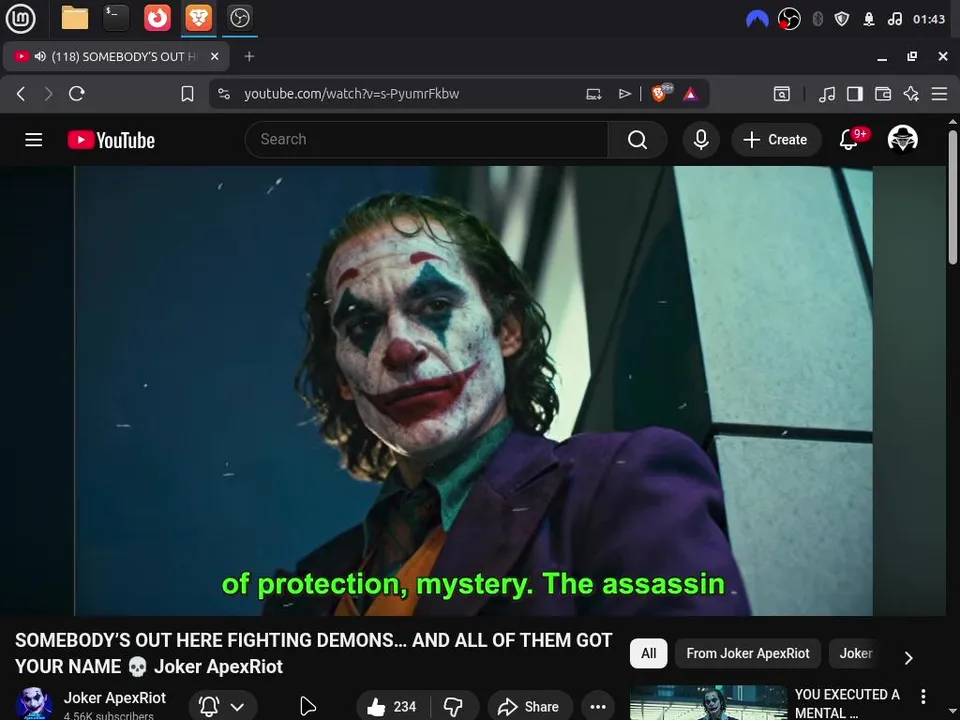Select the SOMEBODY'S OUT HERE browser tab

(116, 56)
